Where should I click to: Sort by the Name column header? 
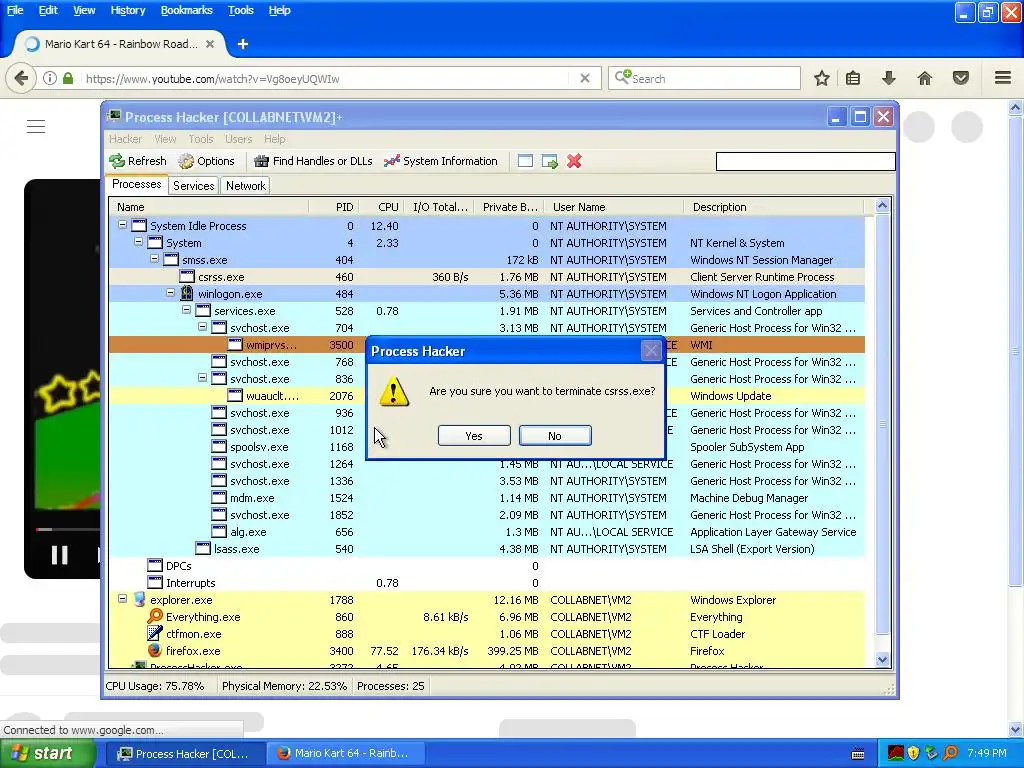(x=209, y=207)
